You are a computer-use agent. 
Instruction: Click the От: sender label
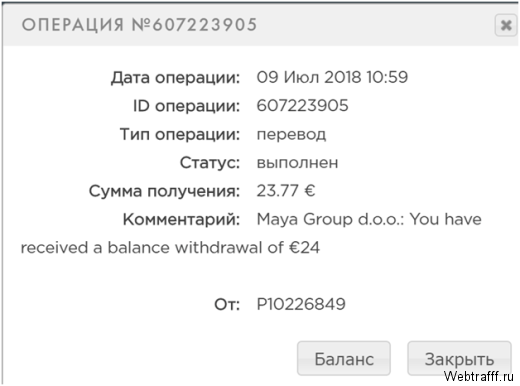pyautogui.click(x=227, y=304)
